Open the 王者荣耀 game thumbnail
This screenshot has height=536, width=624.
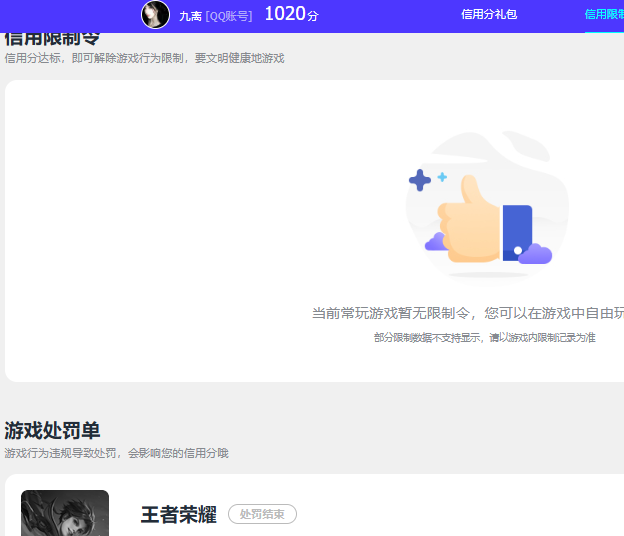(65, 513)
